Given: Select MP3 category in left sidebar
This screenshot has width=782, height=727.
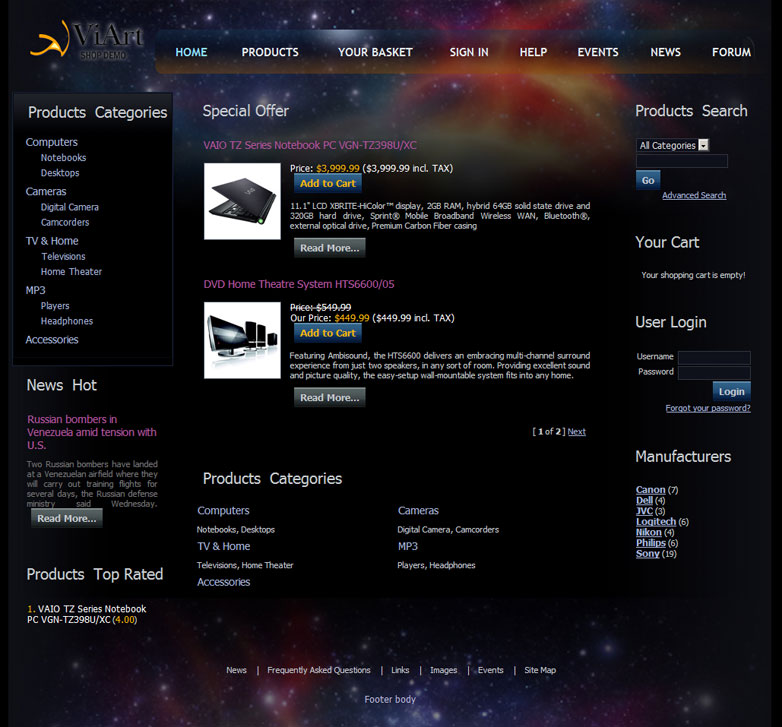Looking at the screenshot, I should click(35, 290).
